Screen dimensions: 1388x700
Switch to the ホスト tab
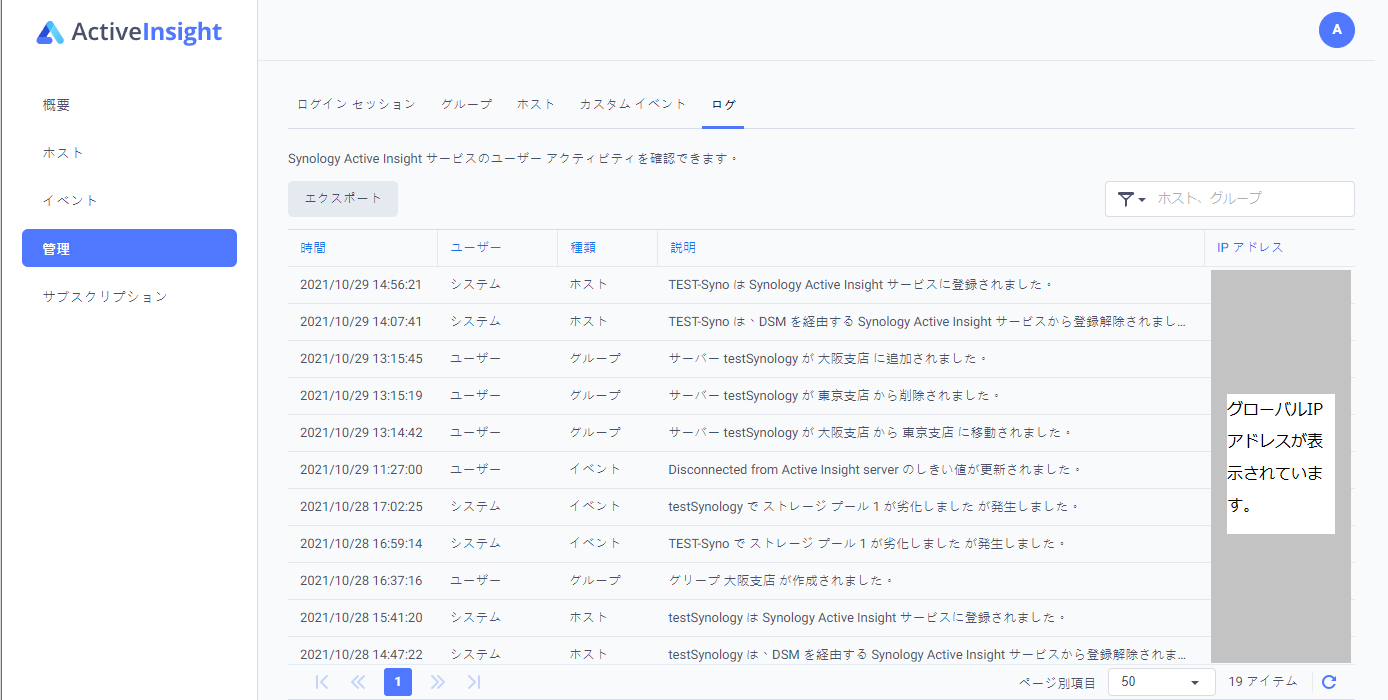536,104
